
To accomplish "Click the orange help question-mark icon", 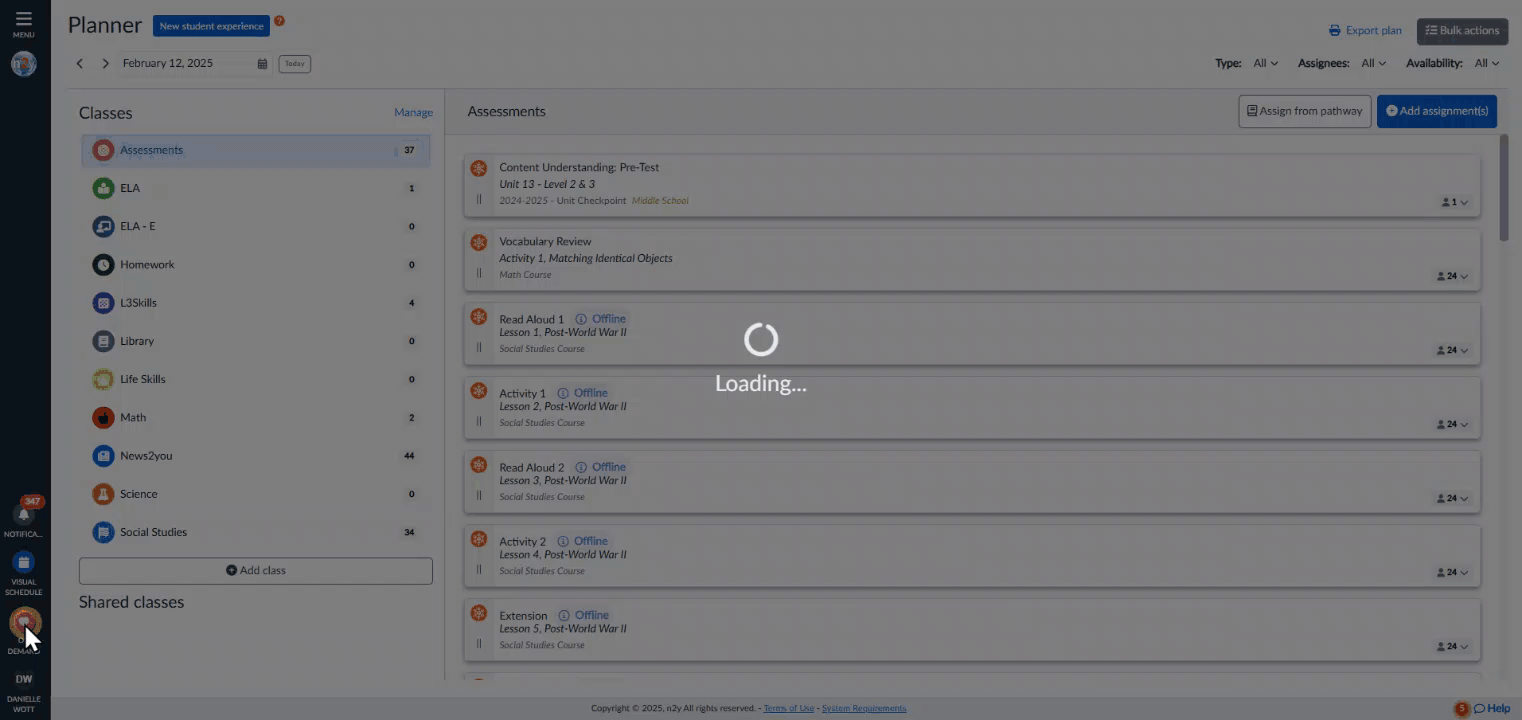I will click(279, 21).
